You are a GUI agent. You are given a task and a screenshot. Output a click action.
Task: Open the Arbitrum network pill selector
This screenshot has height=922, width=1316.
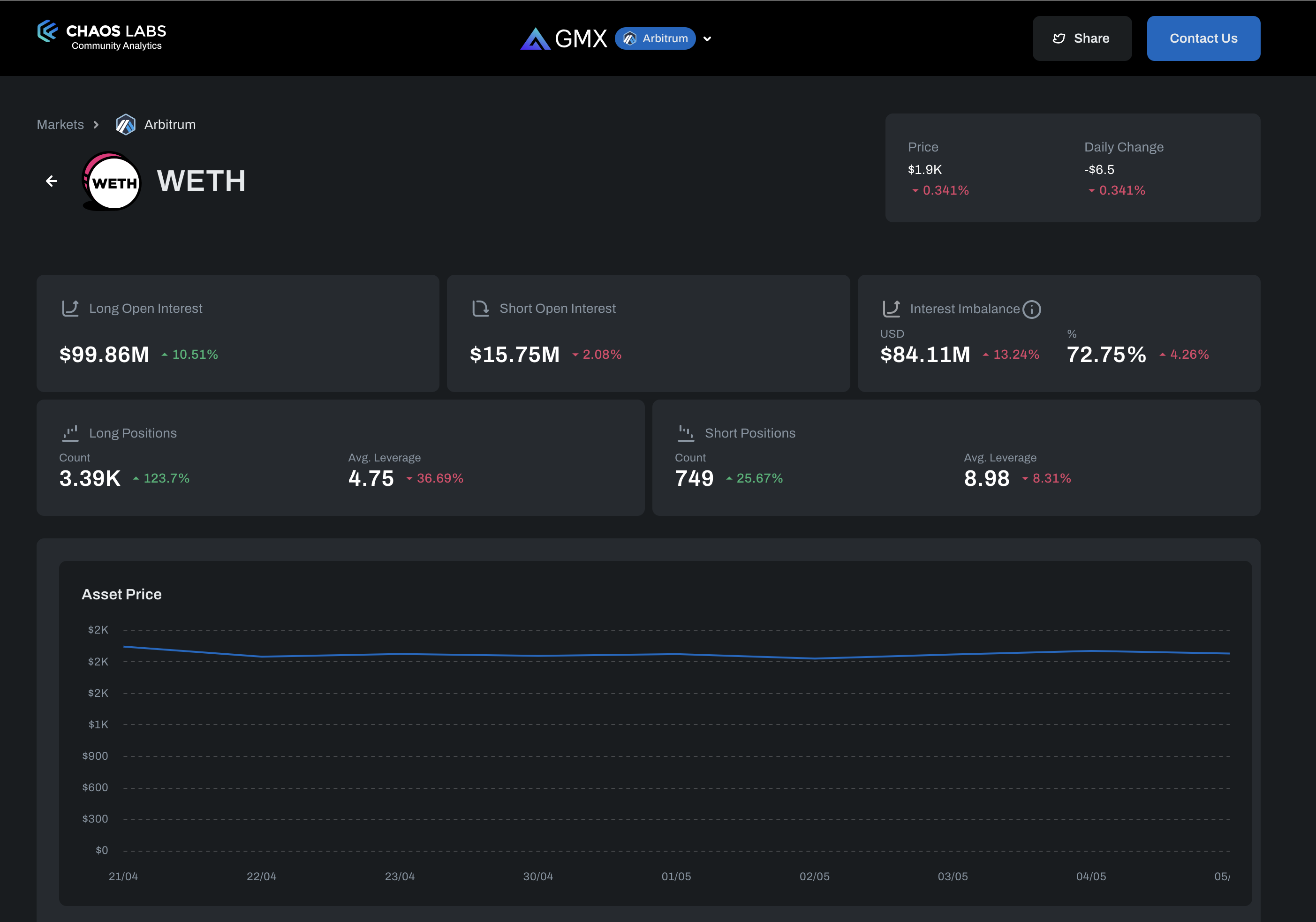[655, 38]
